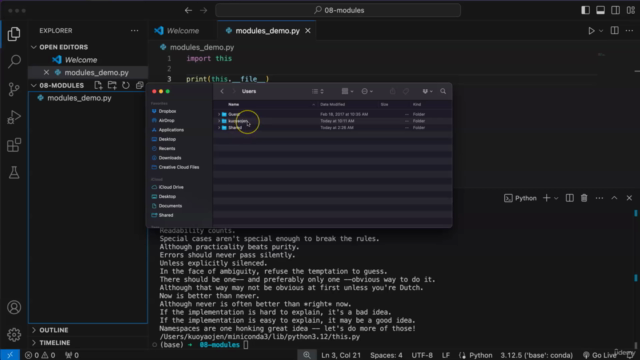Go forward with the title bar arrow

point(203,10)
